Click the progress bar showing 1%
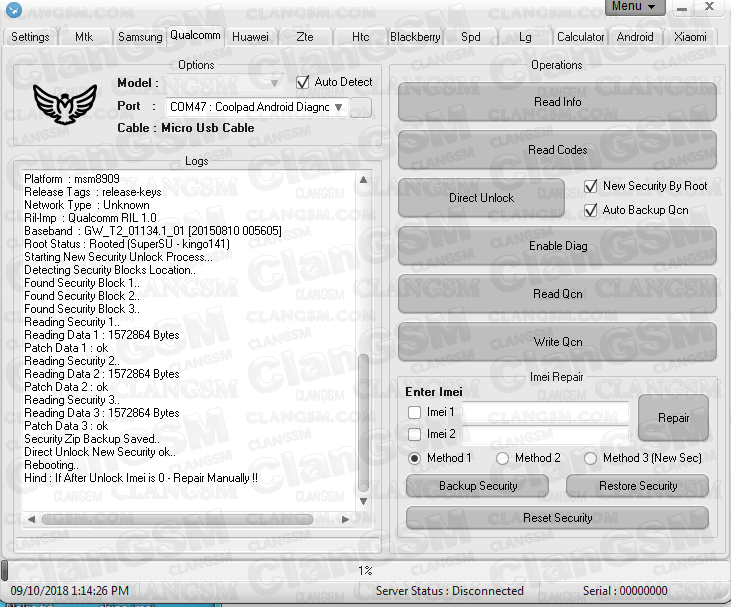The image size is (731, 607). pos(365,571)
